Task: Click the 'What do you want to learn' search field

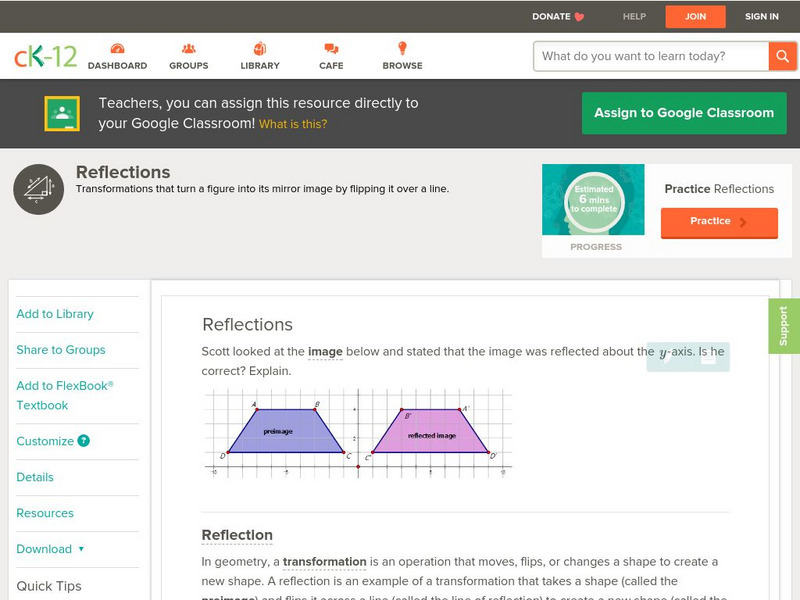Action: coord(651,56)
